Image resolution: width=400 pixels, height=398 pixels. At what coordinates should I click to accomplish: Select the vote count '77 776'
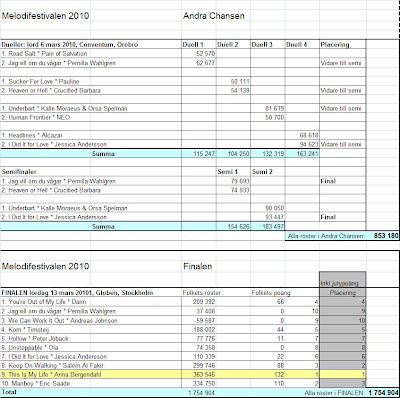[x=206, y=338]
